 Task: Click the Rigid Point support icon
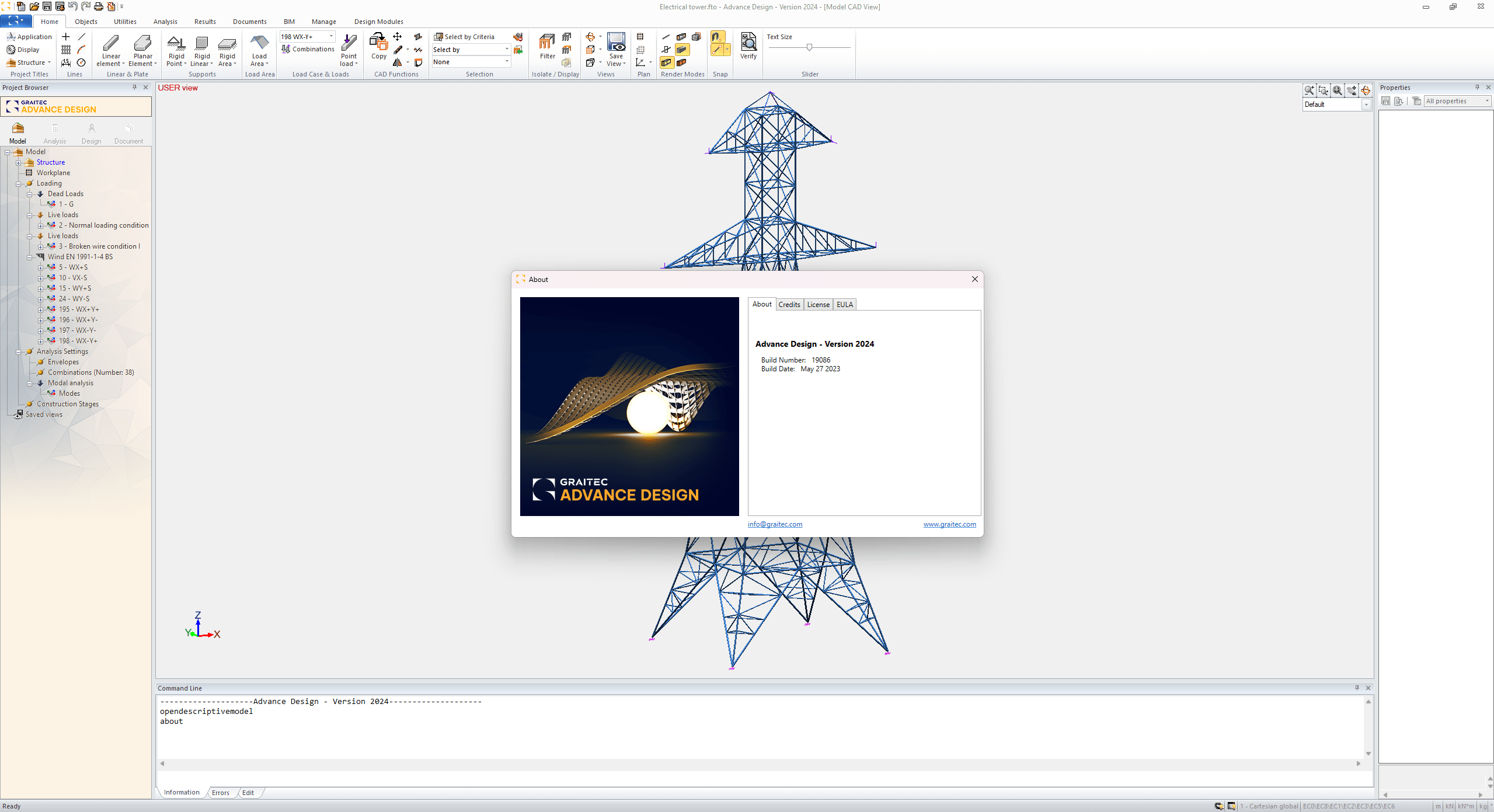coord(176,50)
